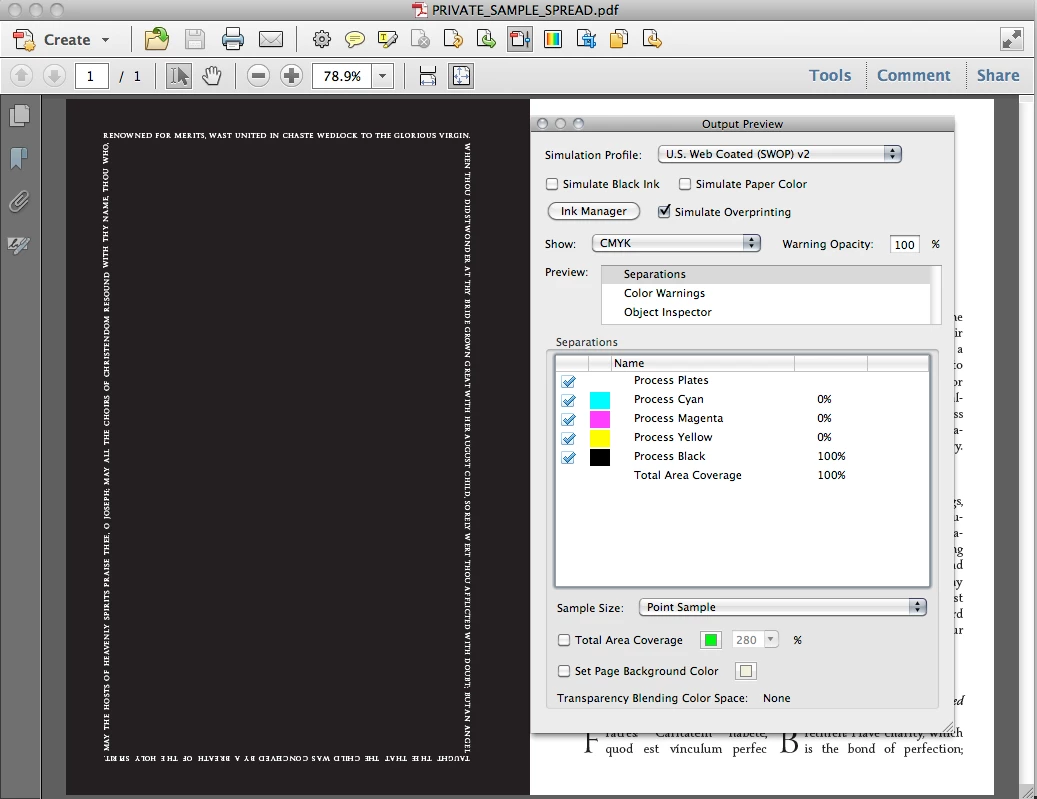
Task: Click the rotate page icon
Action: (453, 40)
